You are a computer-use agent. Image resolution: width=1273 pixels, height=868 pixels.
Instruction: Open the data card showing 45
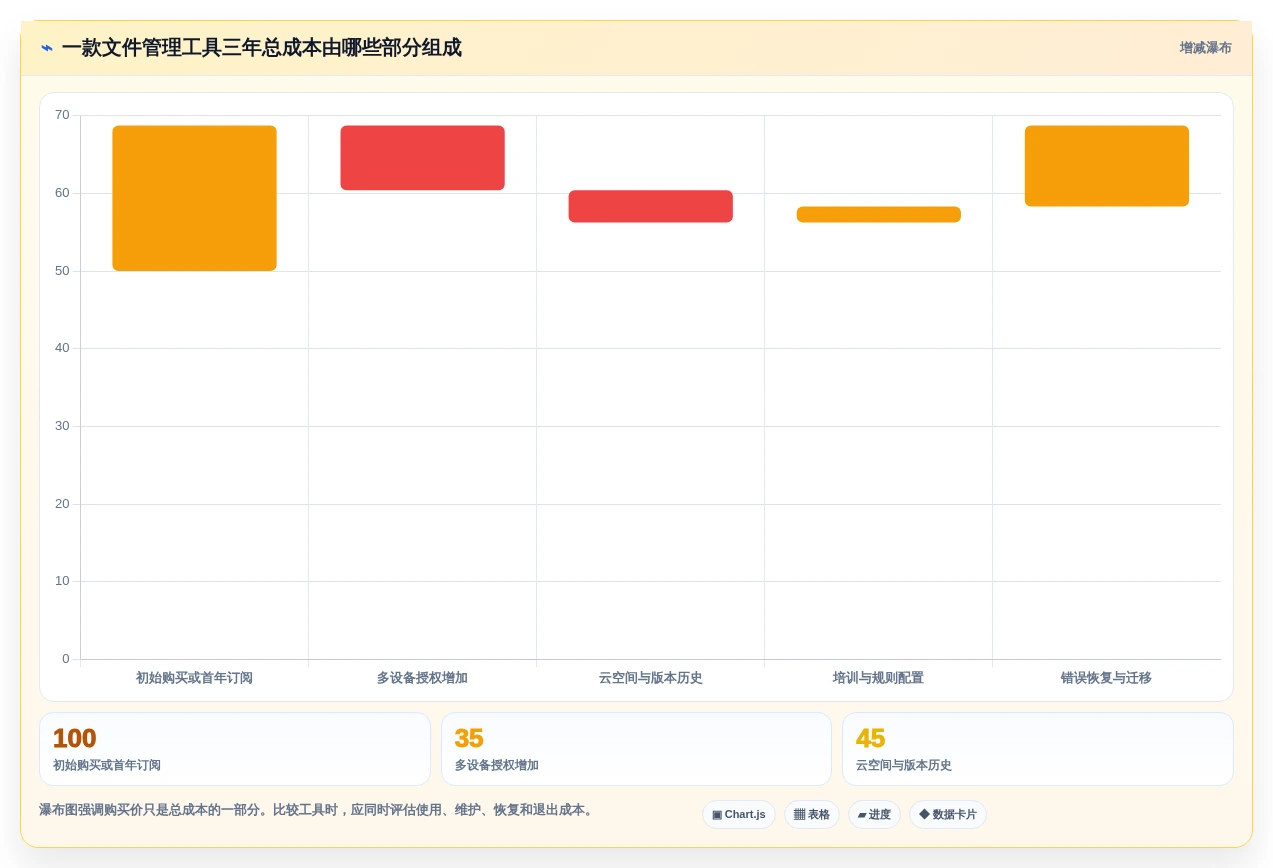click(1038, 749)
